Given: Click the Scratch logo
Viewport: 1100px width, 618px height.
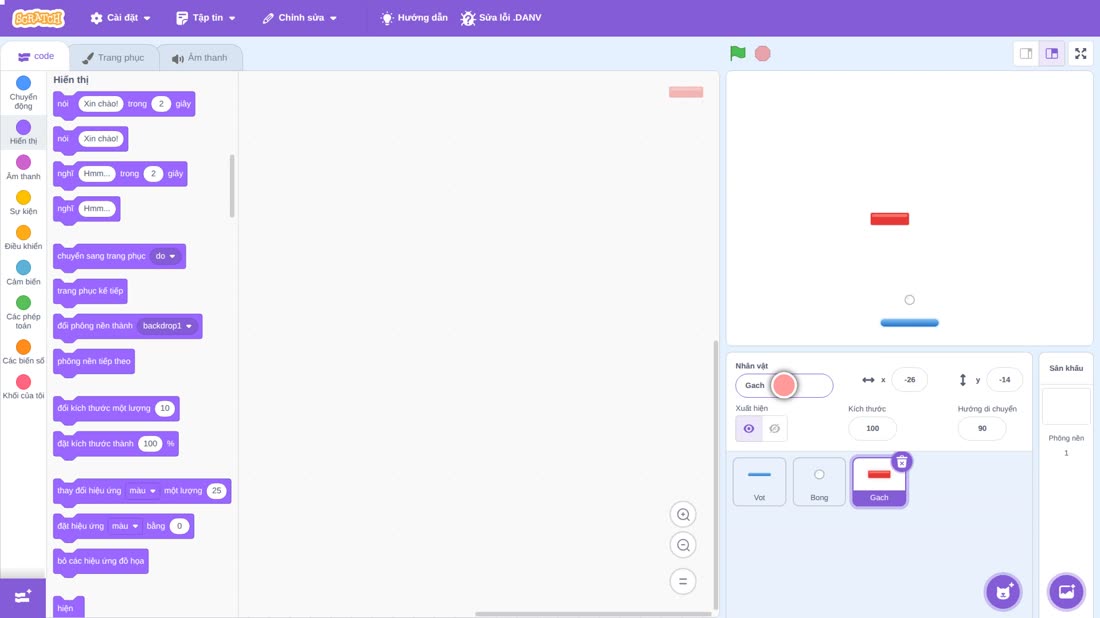Looking at the screenshot, I should tap(39, 18).
